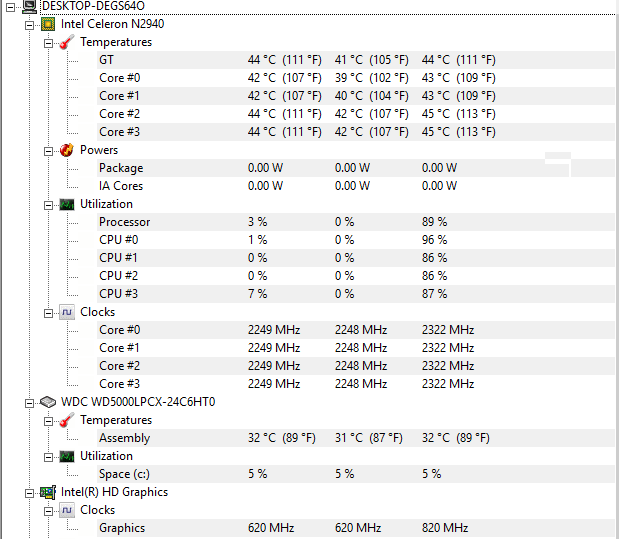Collapse the Powers section
Image resolution: width=619 pixels, height=539 pixels.
(49, 150)
